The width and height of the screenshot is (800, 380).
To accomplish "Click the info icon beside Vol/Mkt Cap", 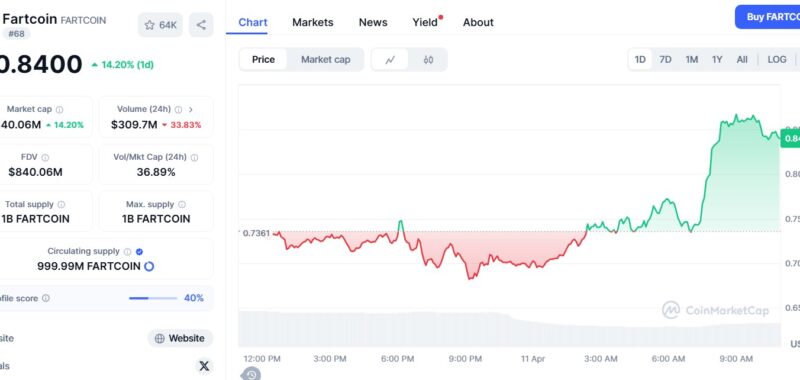I will (x=194, y=158).
